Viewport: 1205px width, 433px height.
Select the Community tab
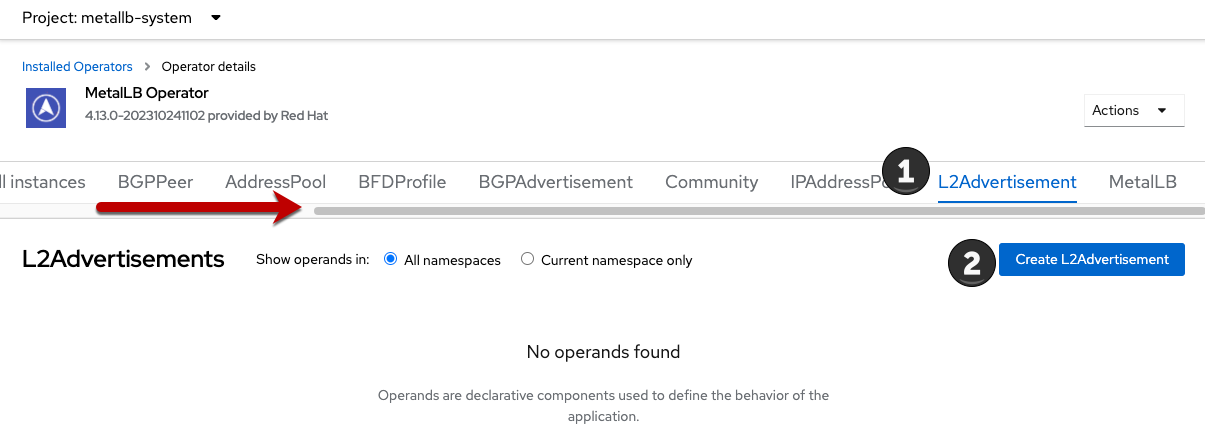point(711,182)
